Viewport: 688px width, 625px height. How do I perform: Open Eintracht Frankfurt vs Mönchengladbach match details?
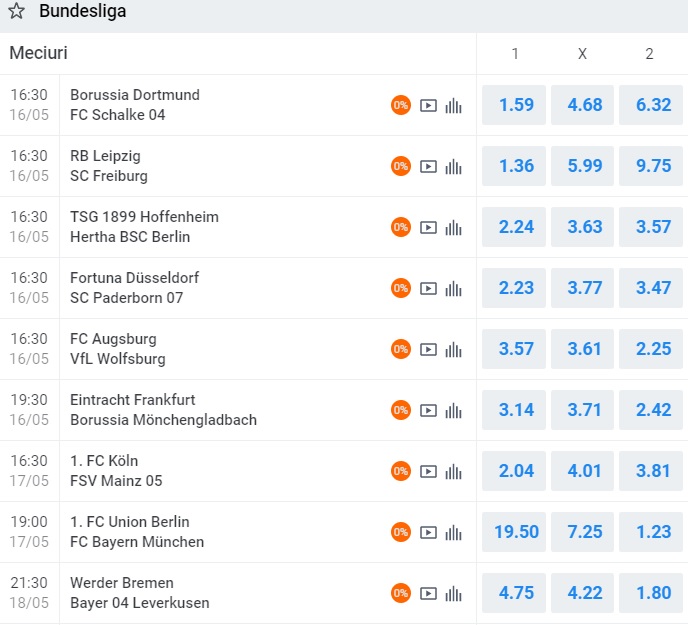(163, 410)
